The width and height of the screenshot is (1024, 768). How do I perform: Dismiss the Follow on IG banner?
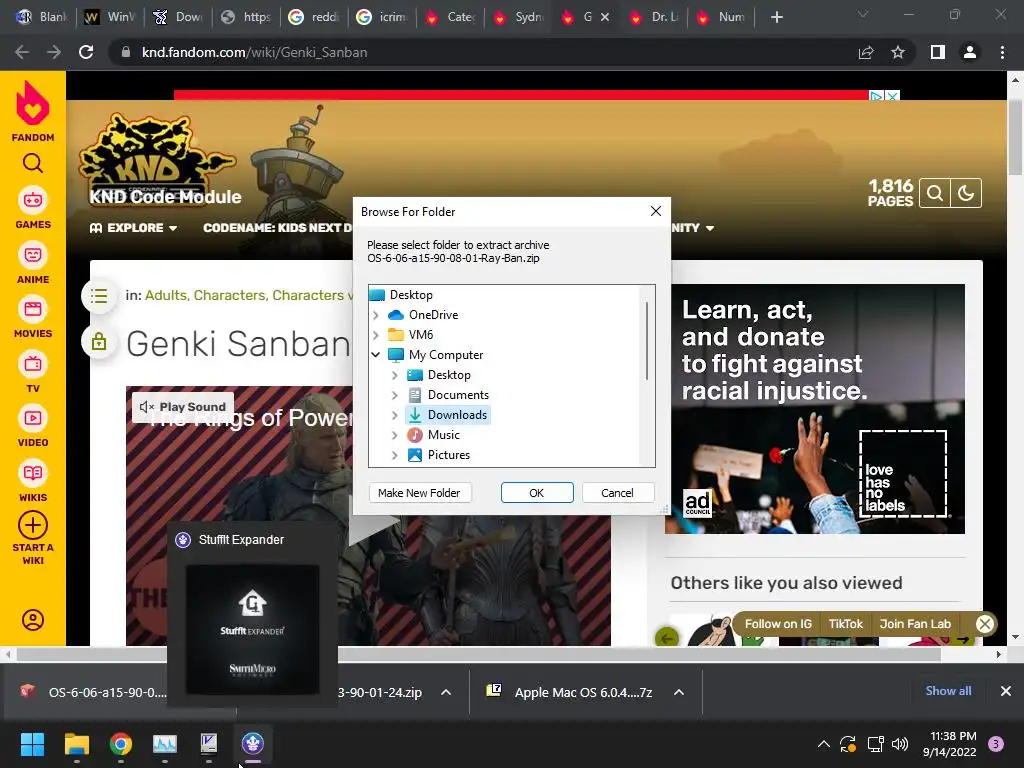tap(985, 624)
